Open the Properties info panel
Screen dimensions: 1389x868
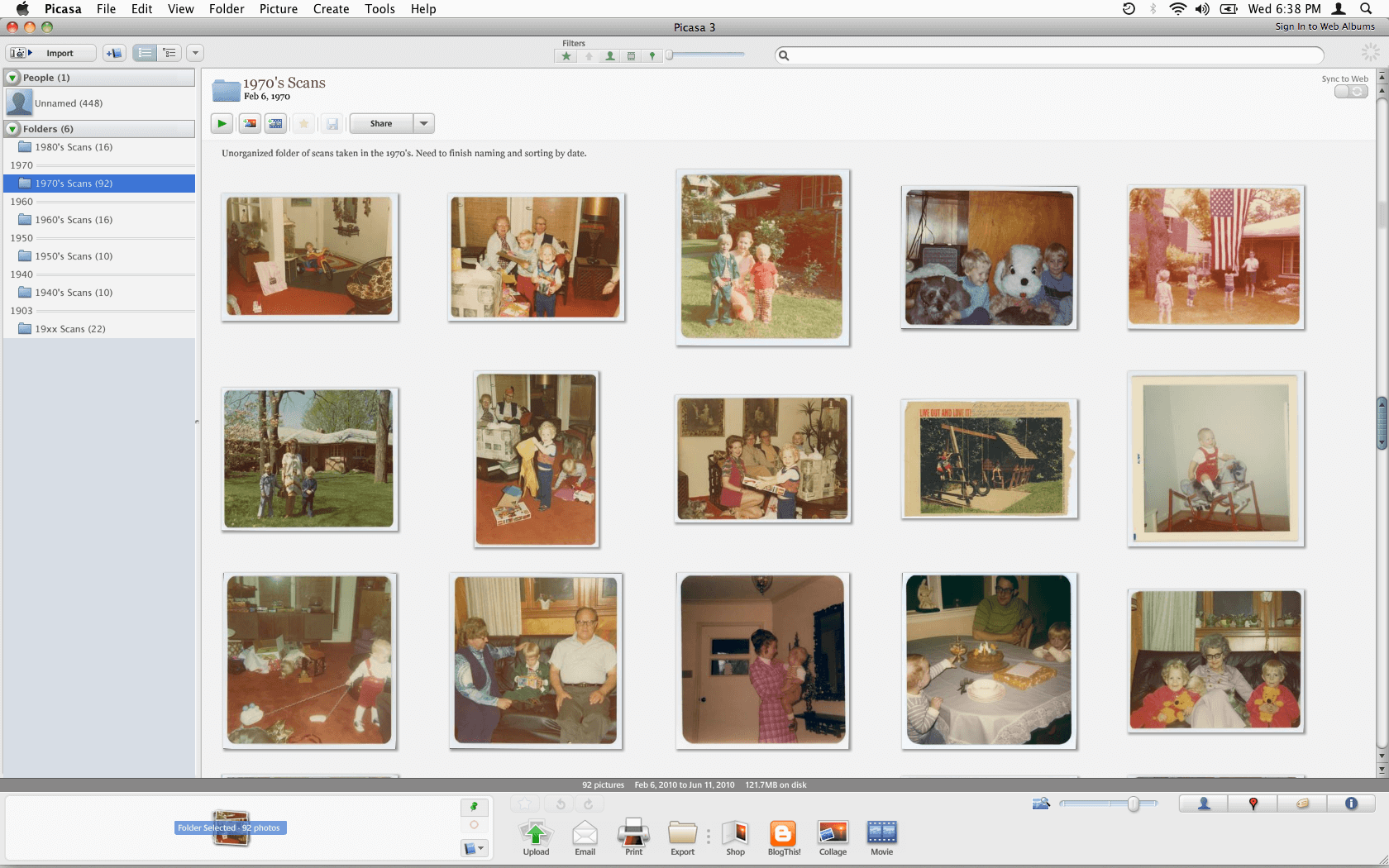click(1351, 803)
